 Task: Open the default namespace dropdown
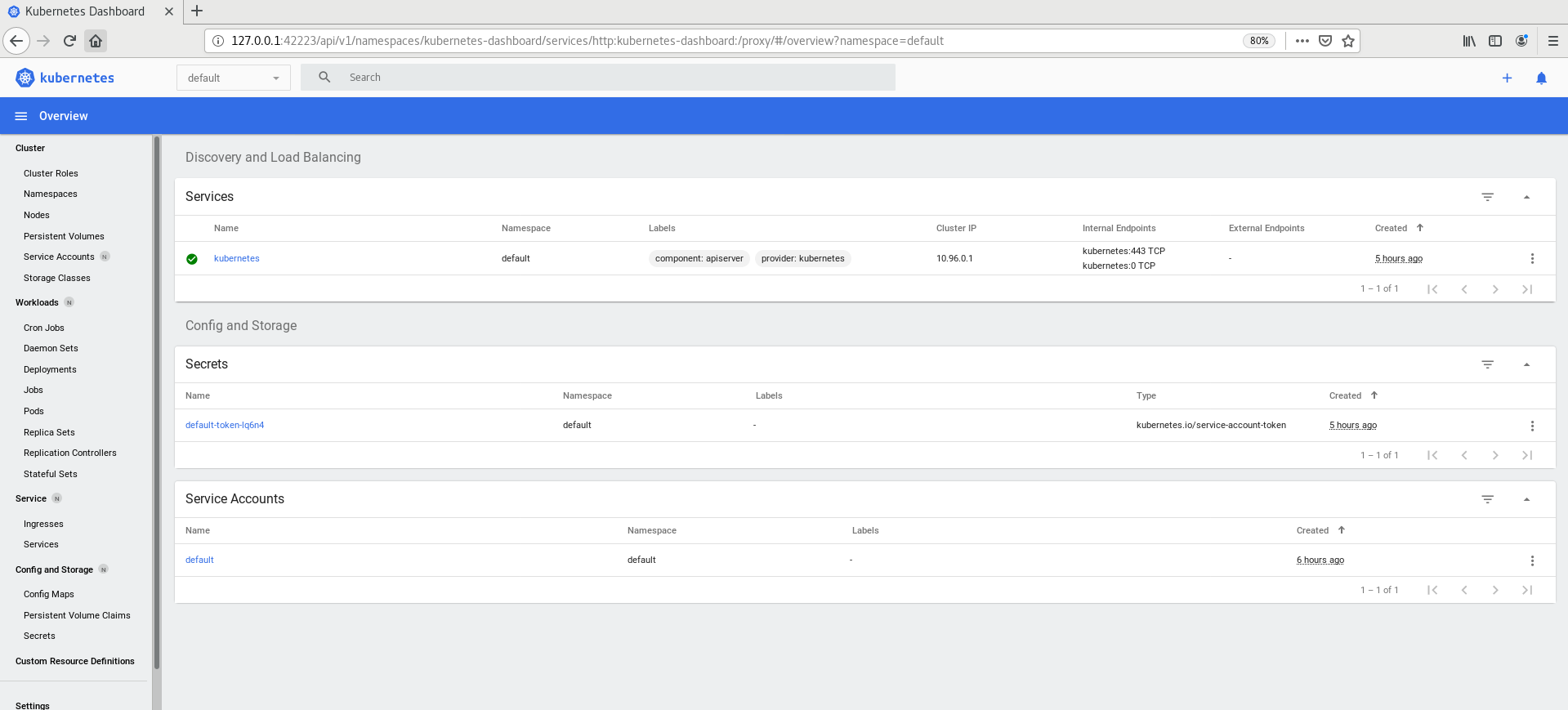pos(234,78)
